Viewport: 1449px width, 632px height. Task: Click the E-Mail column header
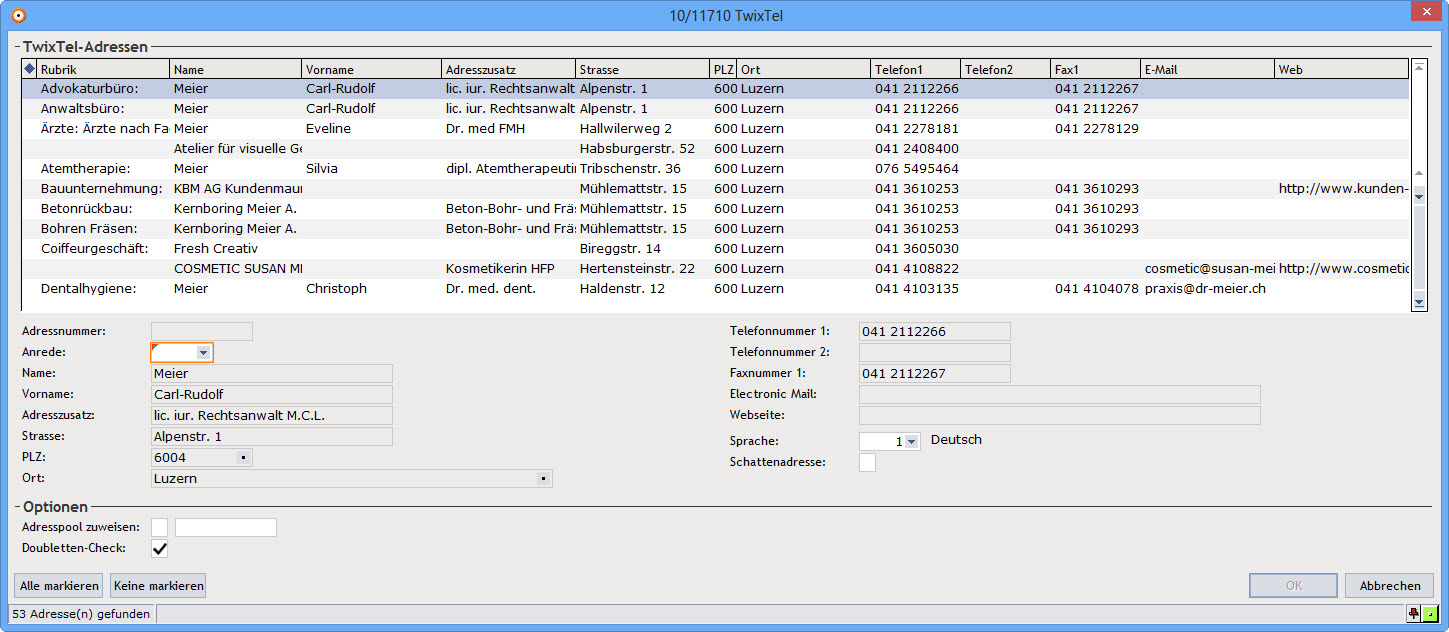coord(1208,70)
